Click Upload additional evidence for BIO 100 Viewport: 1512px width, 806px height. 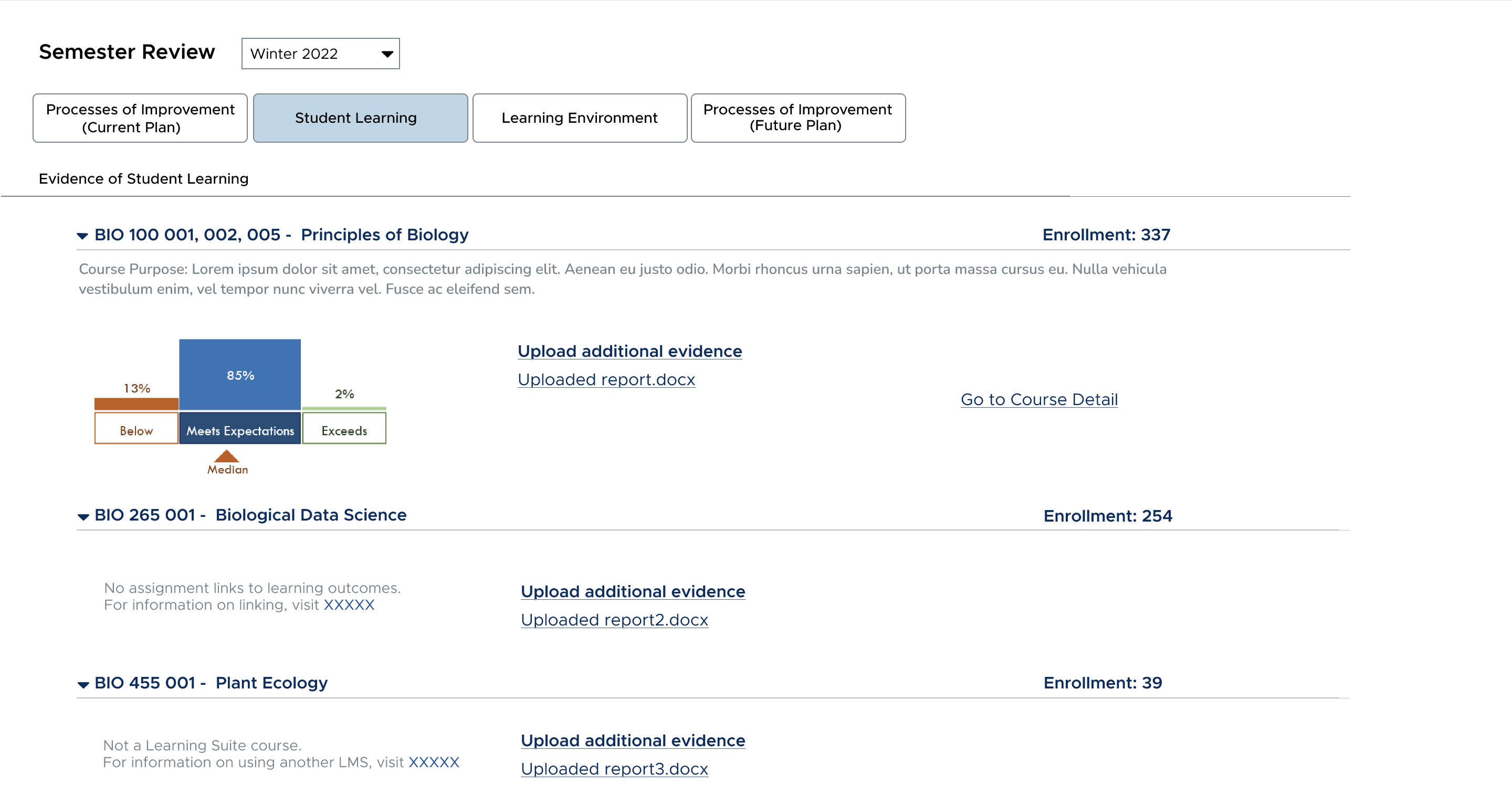pyautogui.click(x=630, y=351)
